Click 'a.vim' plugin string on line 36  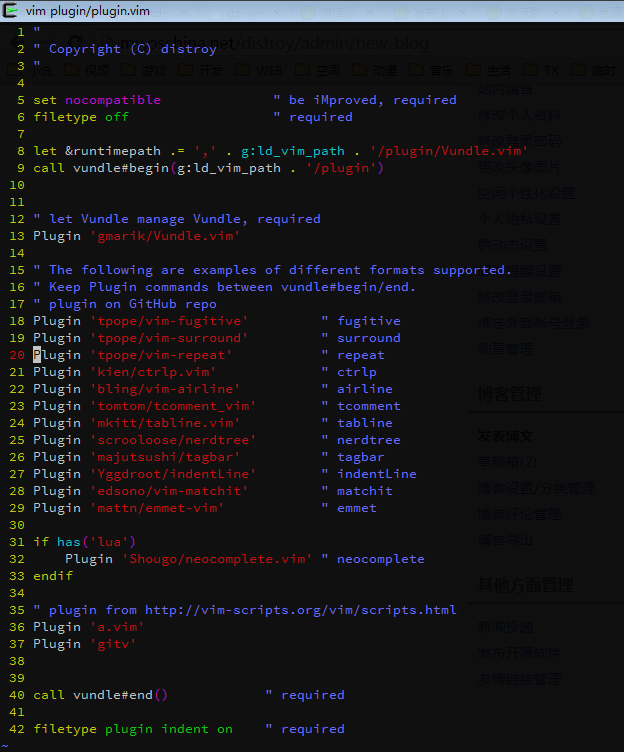(x=117, y=627)
